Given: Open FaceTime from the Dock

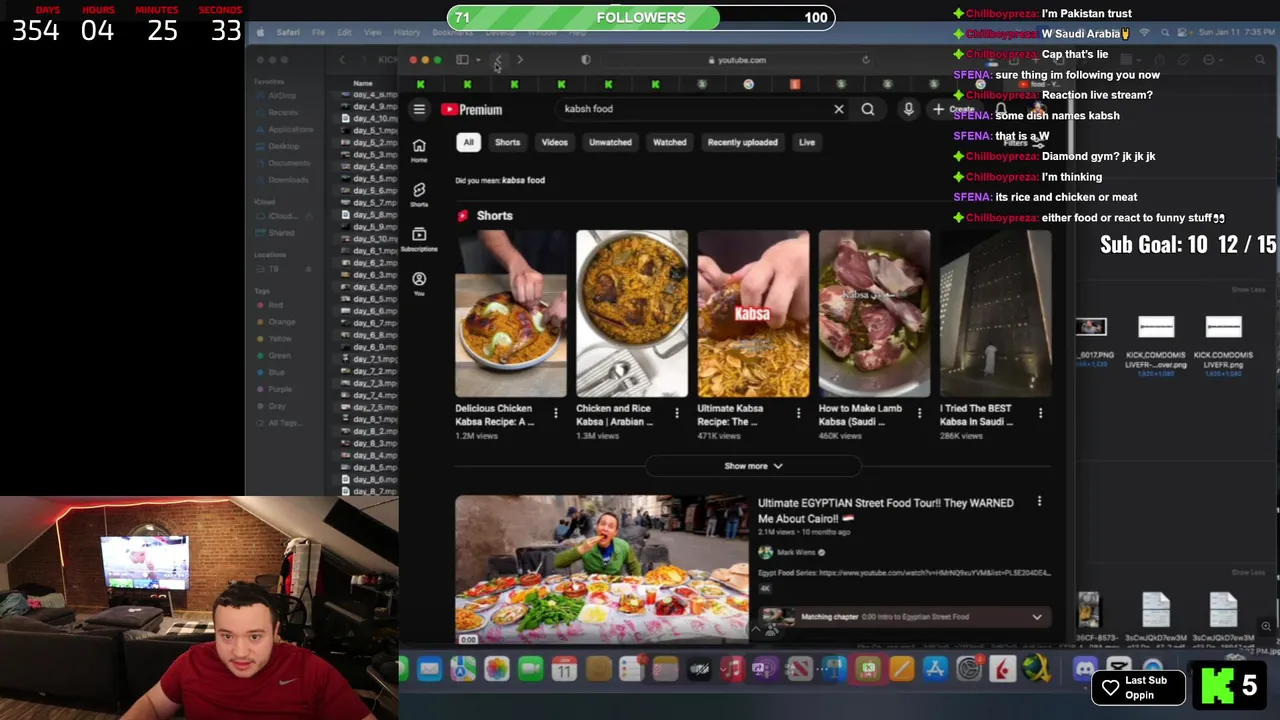Looking at the screenshot, I should 530,668.
